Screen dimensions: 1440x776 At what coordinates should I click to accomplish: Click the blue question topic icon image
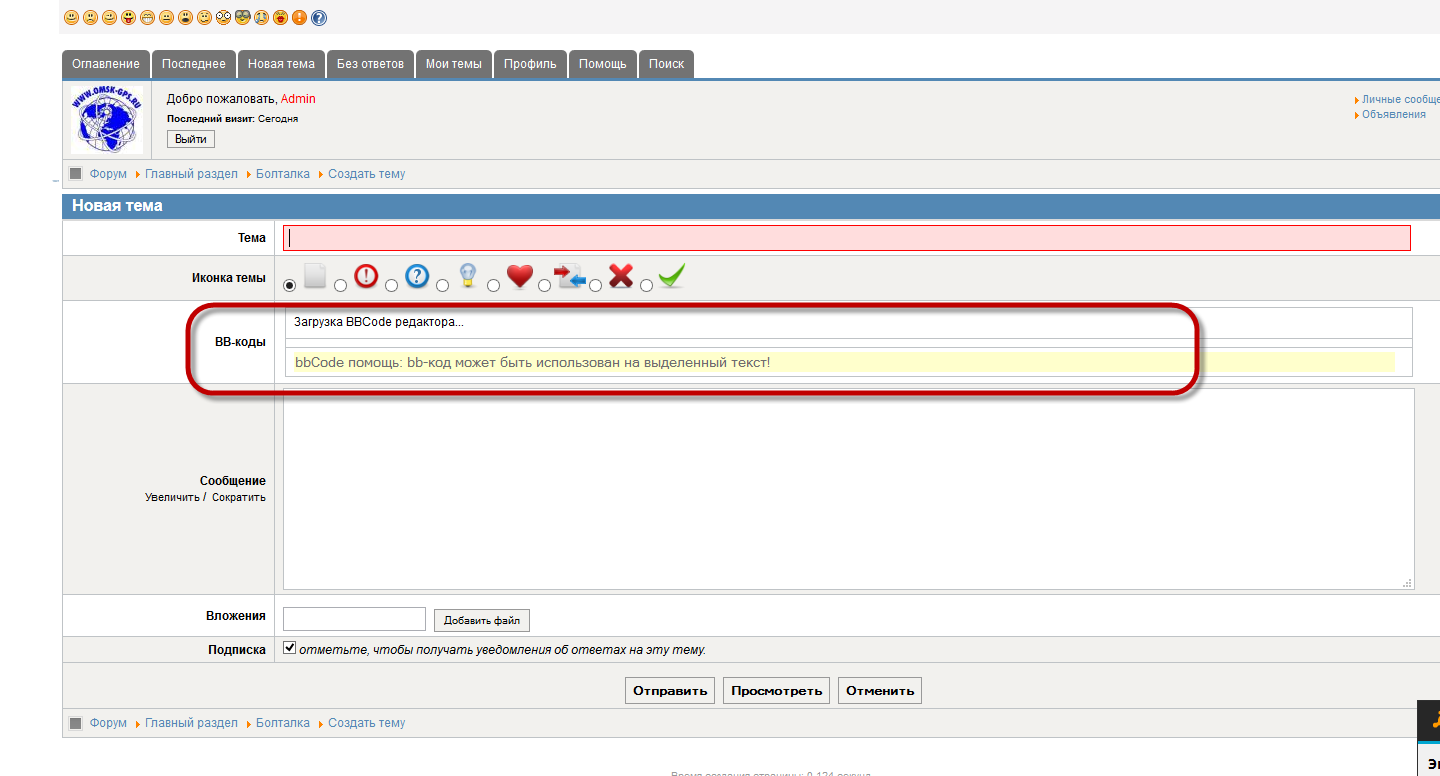(x=417, y=276)
